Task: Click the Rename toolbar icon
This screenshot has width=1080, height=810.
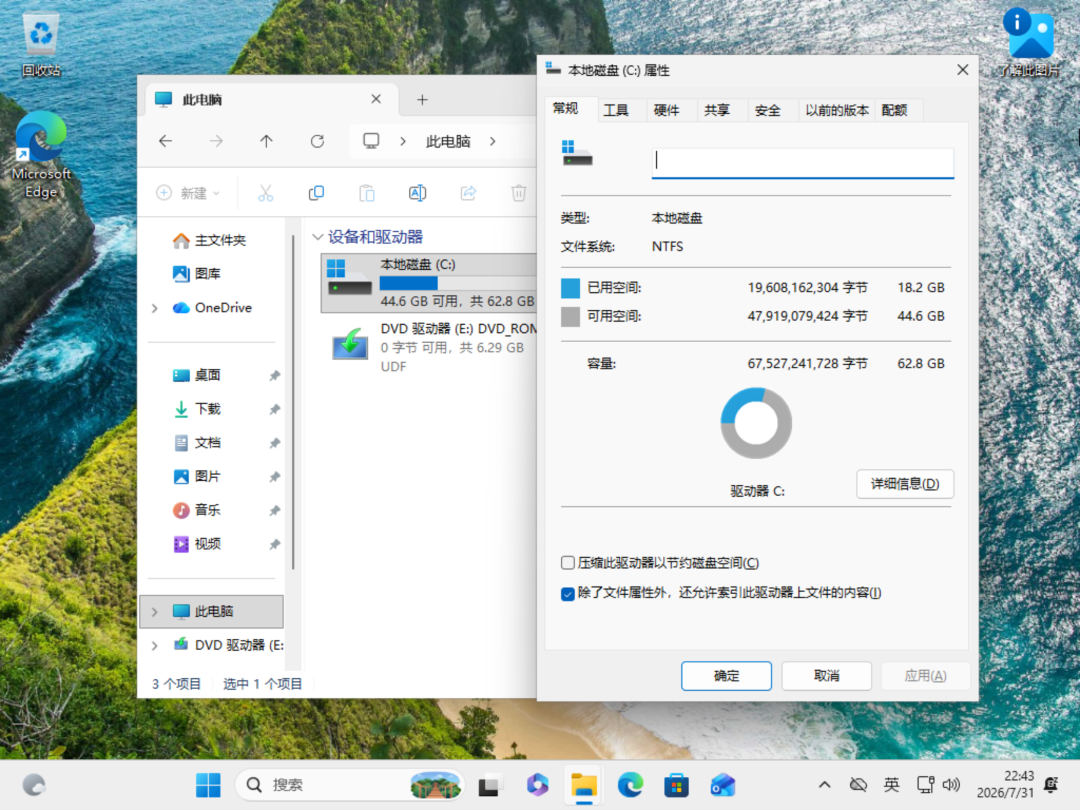Action: click(417, 193)
